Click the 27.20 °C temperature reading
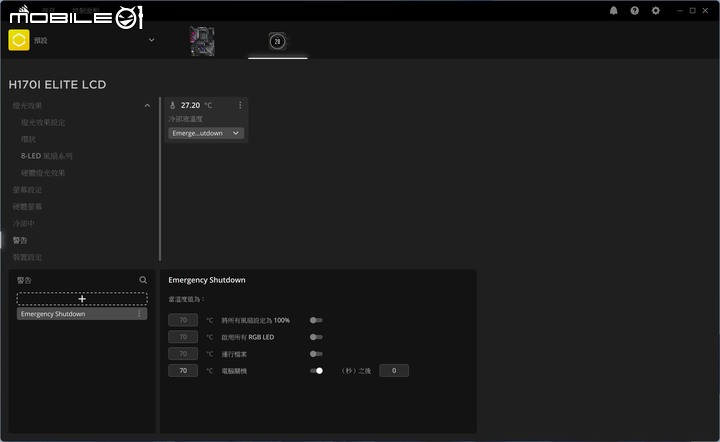 [196, 105]
